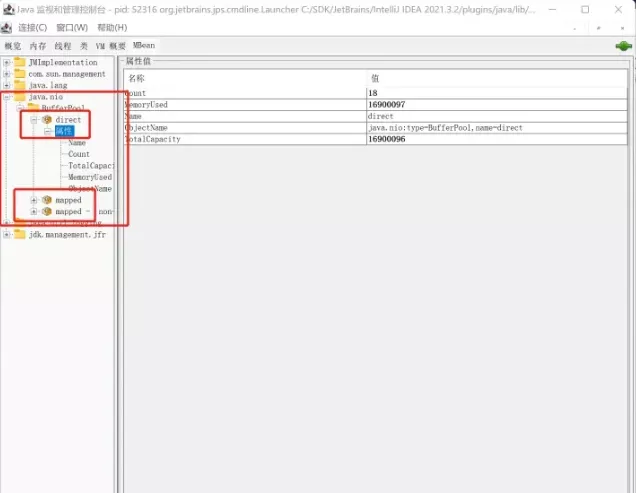
Task: Open the 连接(C) menu
Action: (x=32, y=28)
